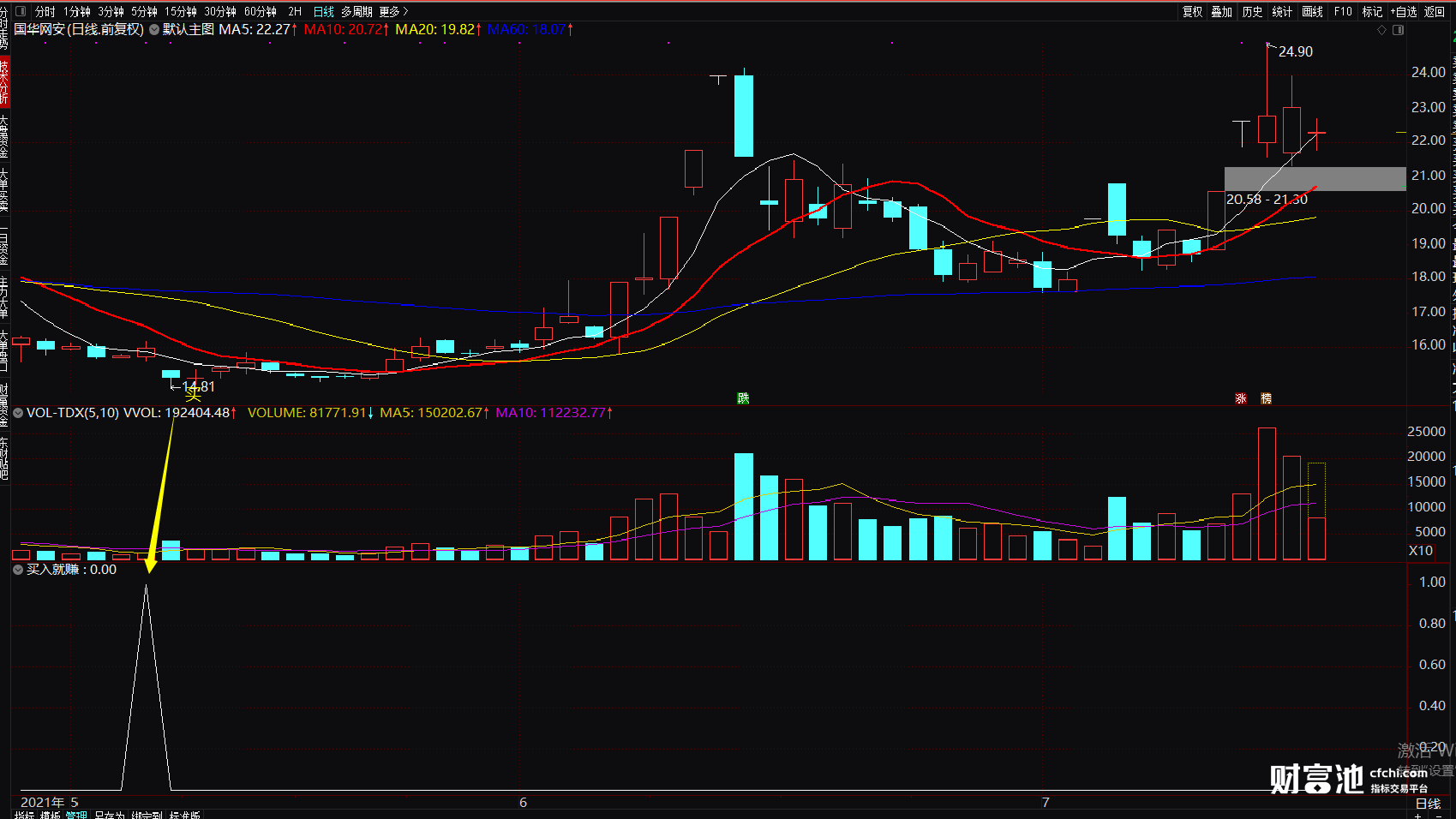Viewport: 1456px width, 819px height.
Task: Click 绑定到 at the bottom
Action: (147, 815)
